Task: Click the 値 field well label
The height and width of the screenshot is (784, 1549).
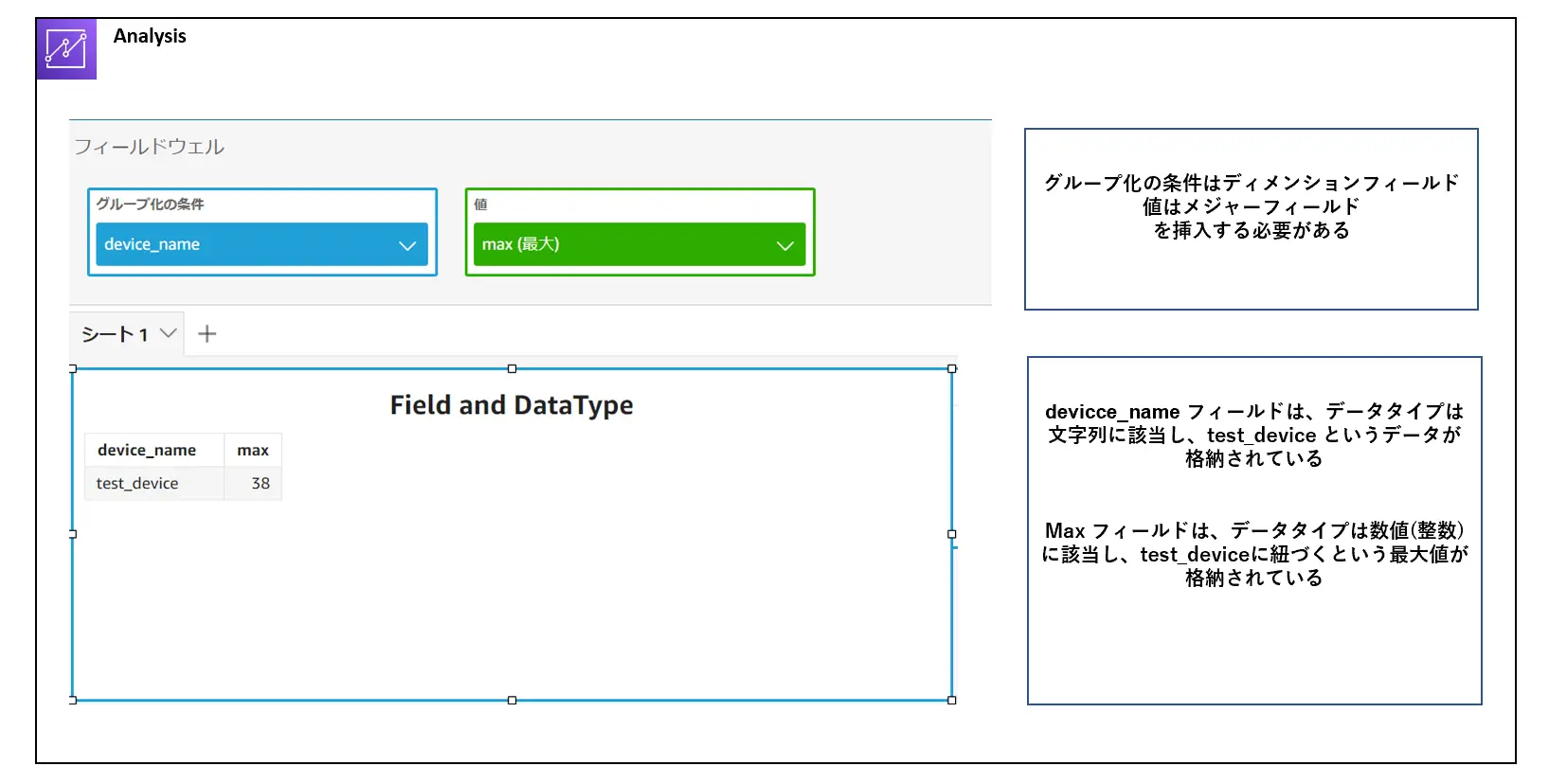Action: (480, 204)
